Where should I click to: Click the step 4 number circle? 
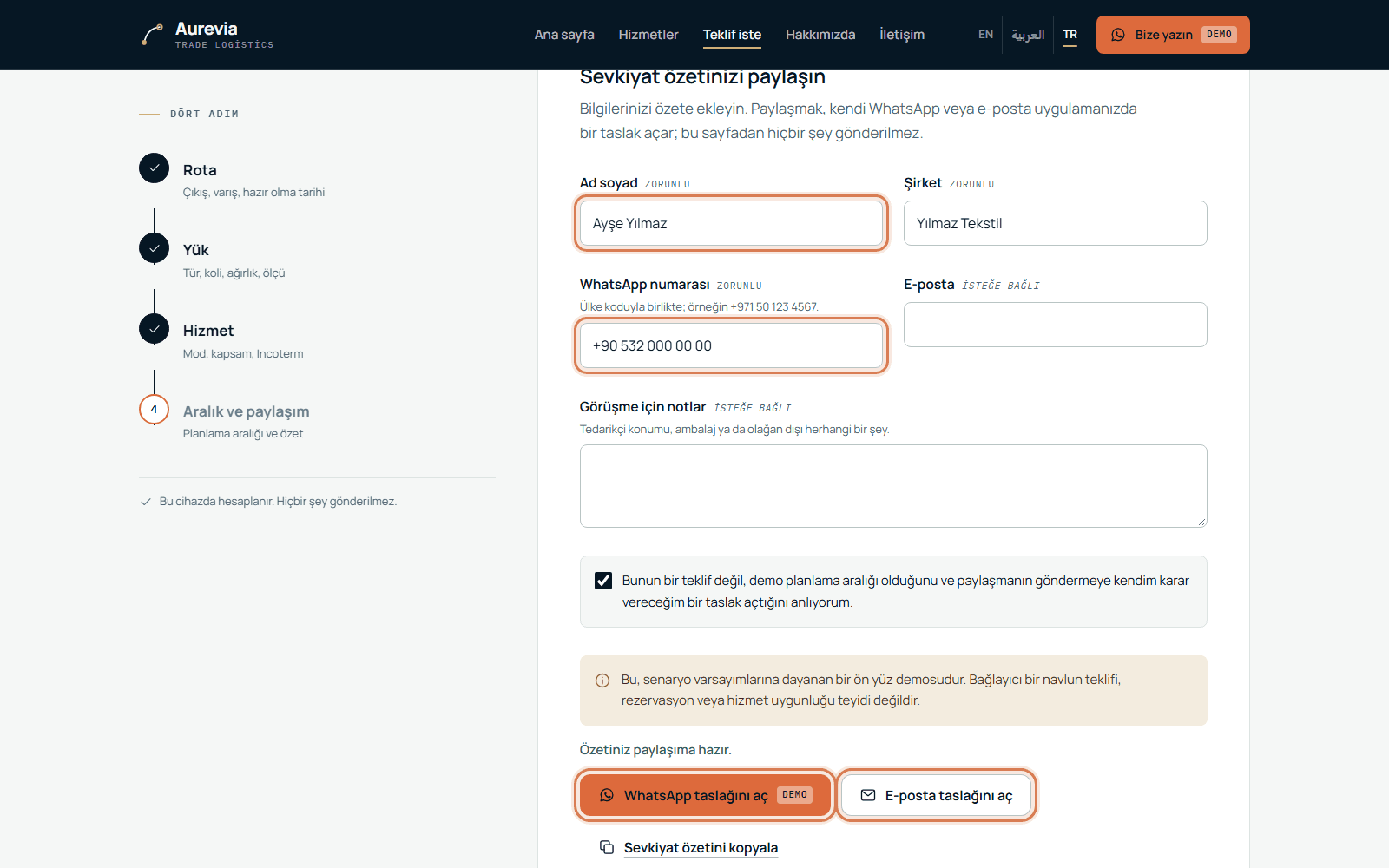click(154, 410)
